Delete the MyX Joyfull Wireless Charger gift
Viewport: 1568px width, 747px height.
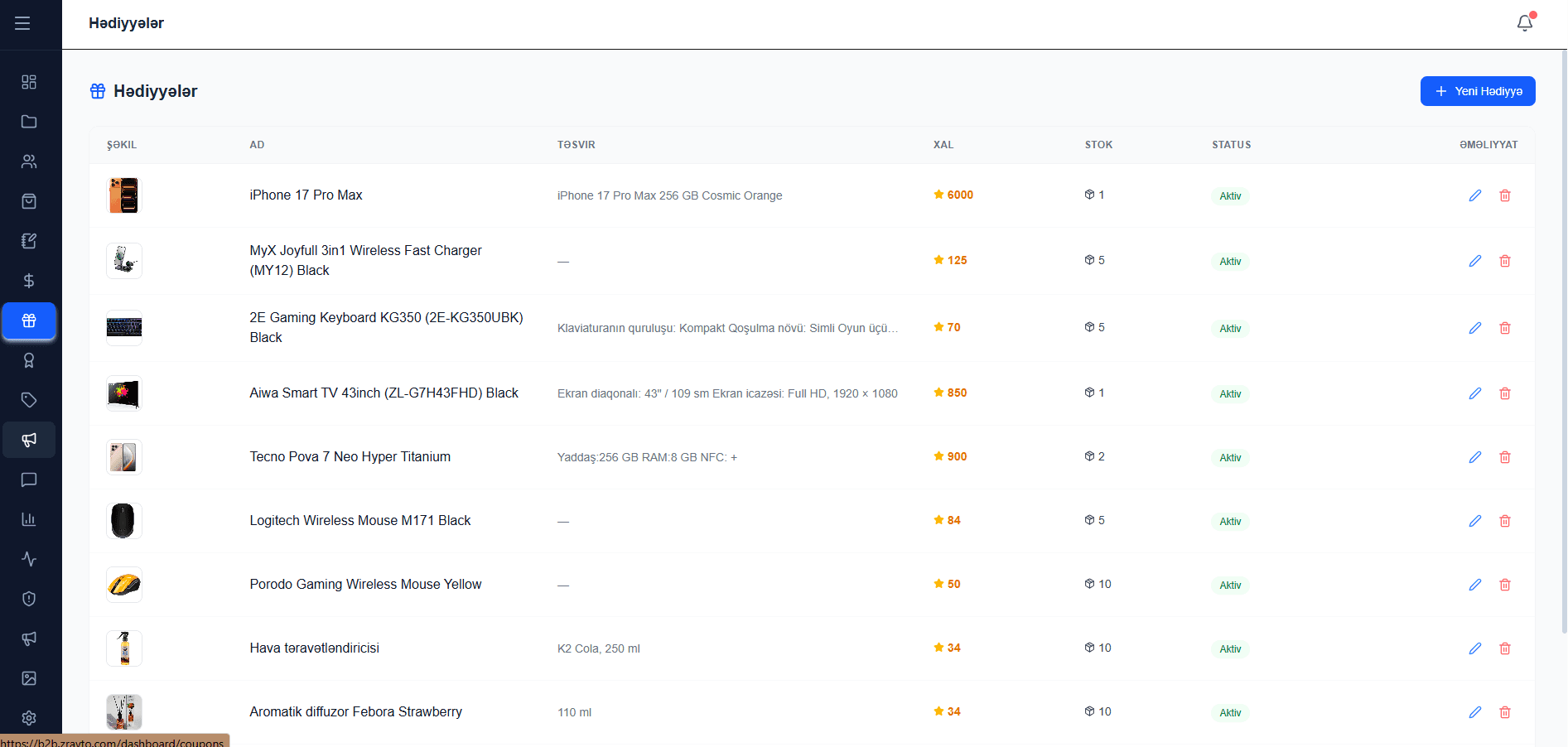click(1505, 261)
